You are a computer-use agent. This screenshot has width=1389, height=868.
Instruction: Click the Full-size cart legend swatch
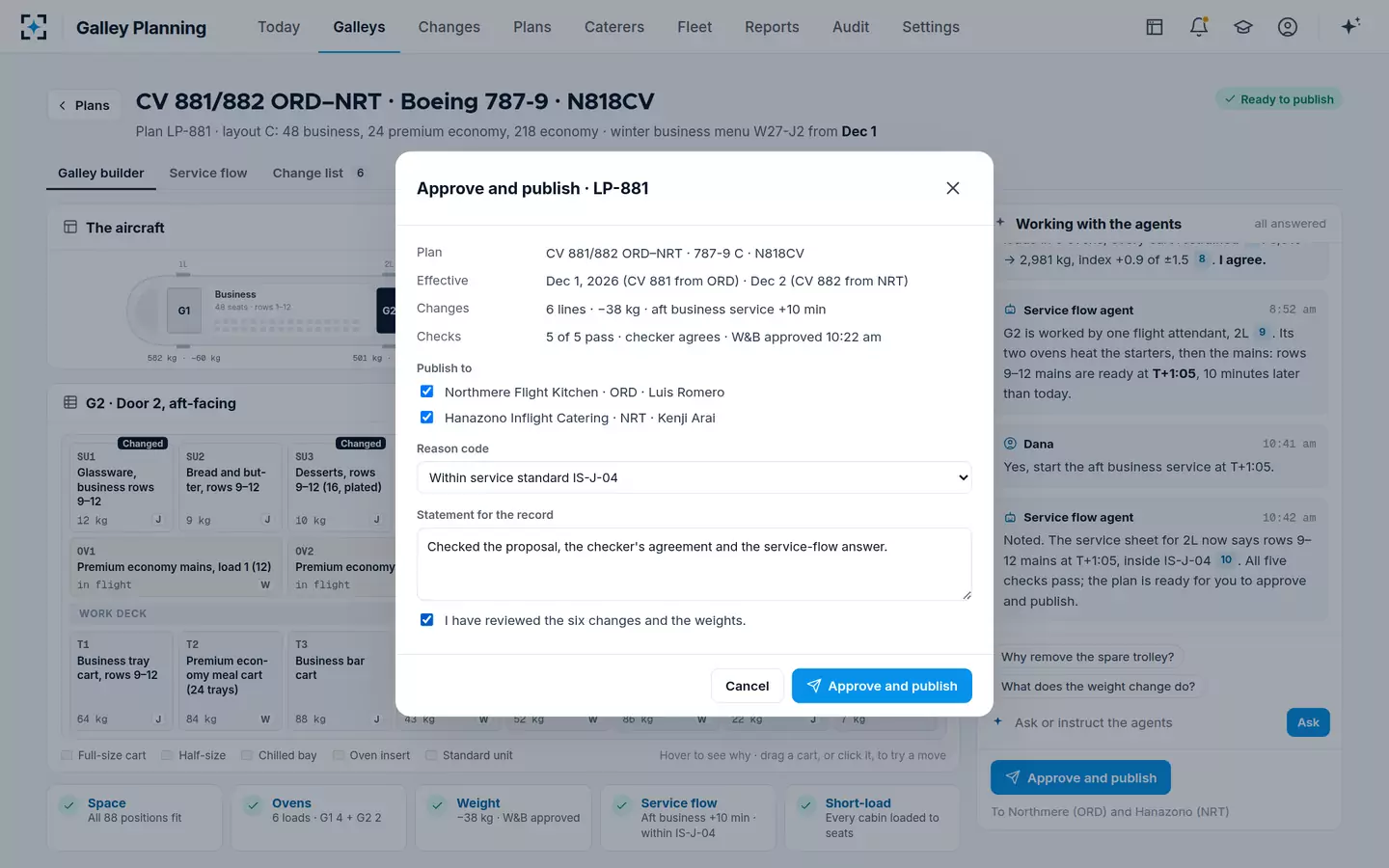[x=67, y=756]
